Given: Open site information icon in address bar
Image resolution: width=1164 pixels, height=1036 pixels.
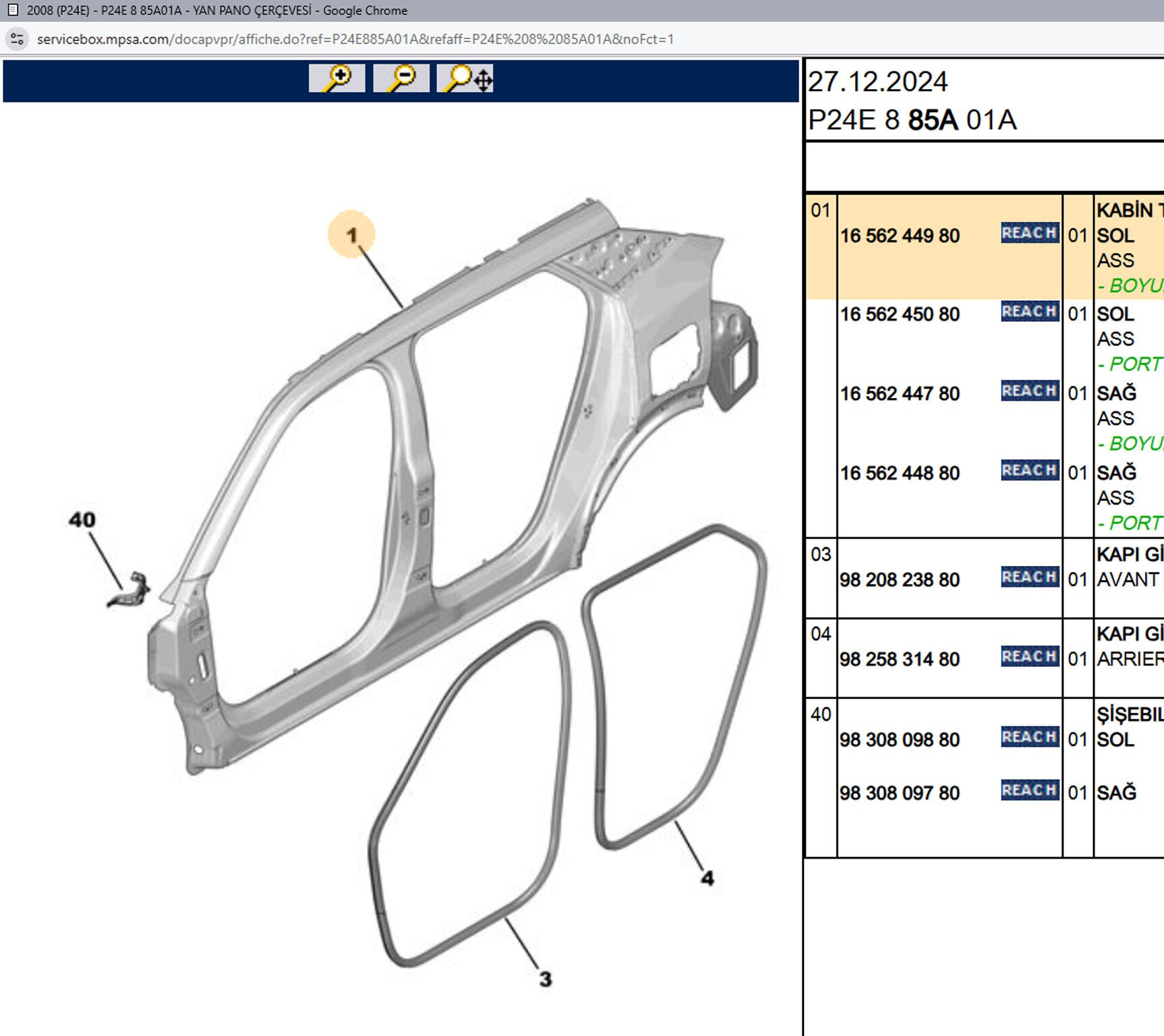Looking at the screenshot, I should click(x=18, y=39).
